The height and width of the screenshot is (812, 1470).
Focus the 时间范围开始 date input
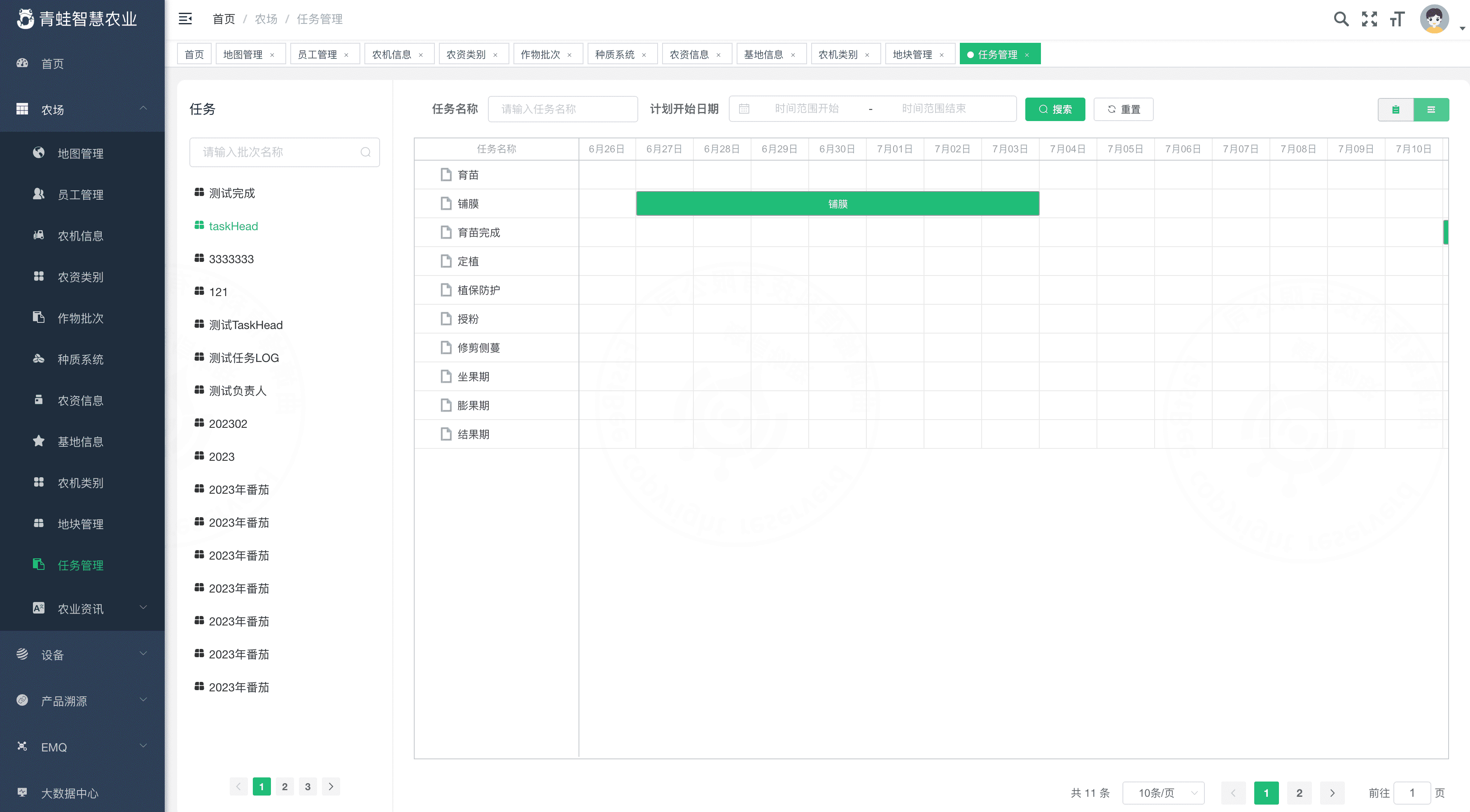[807, 108]
